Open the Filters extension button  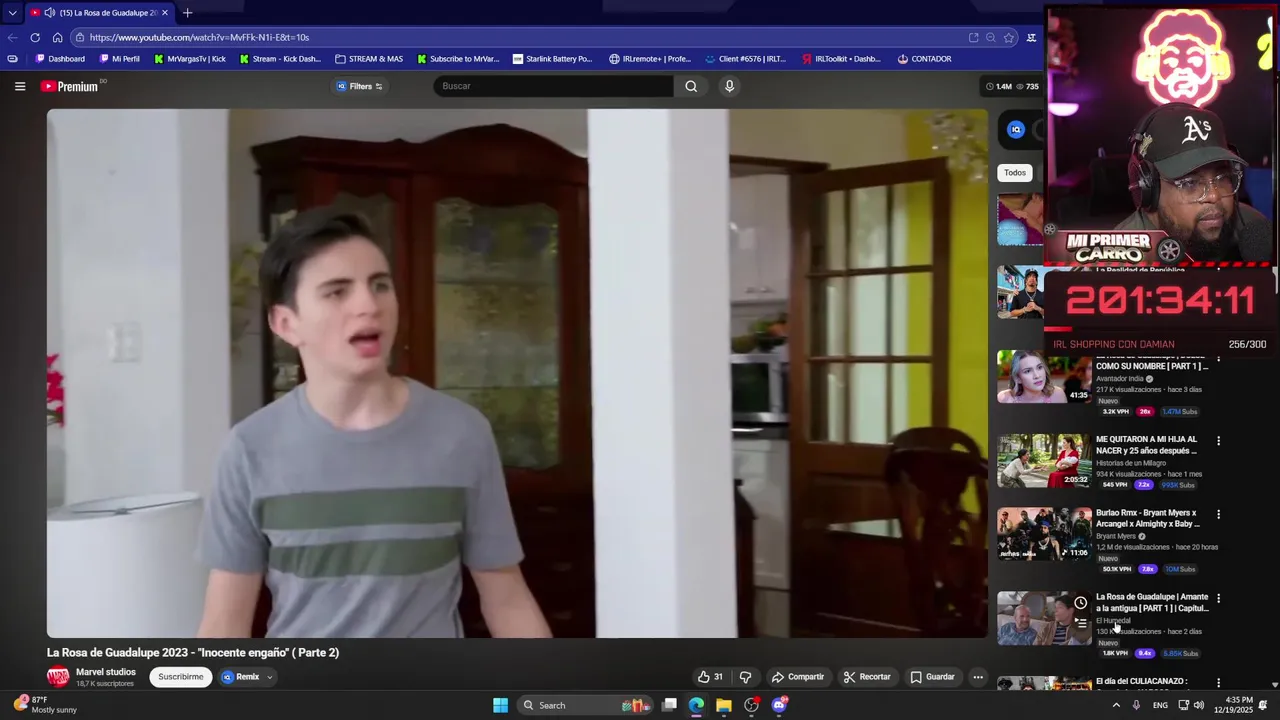tap(360, 86)
